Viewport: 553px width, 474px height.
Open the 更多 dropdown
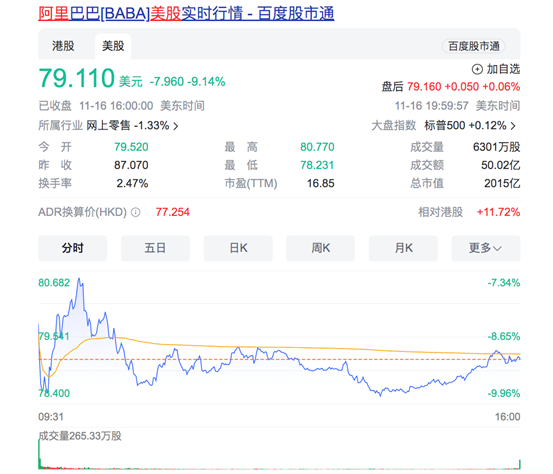click(x=486, y=248)
